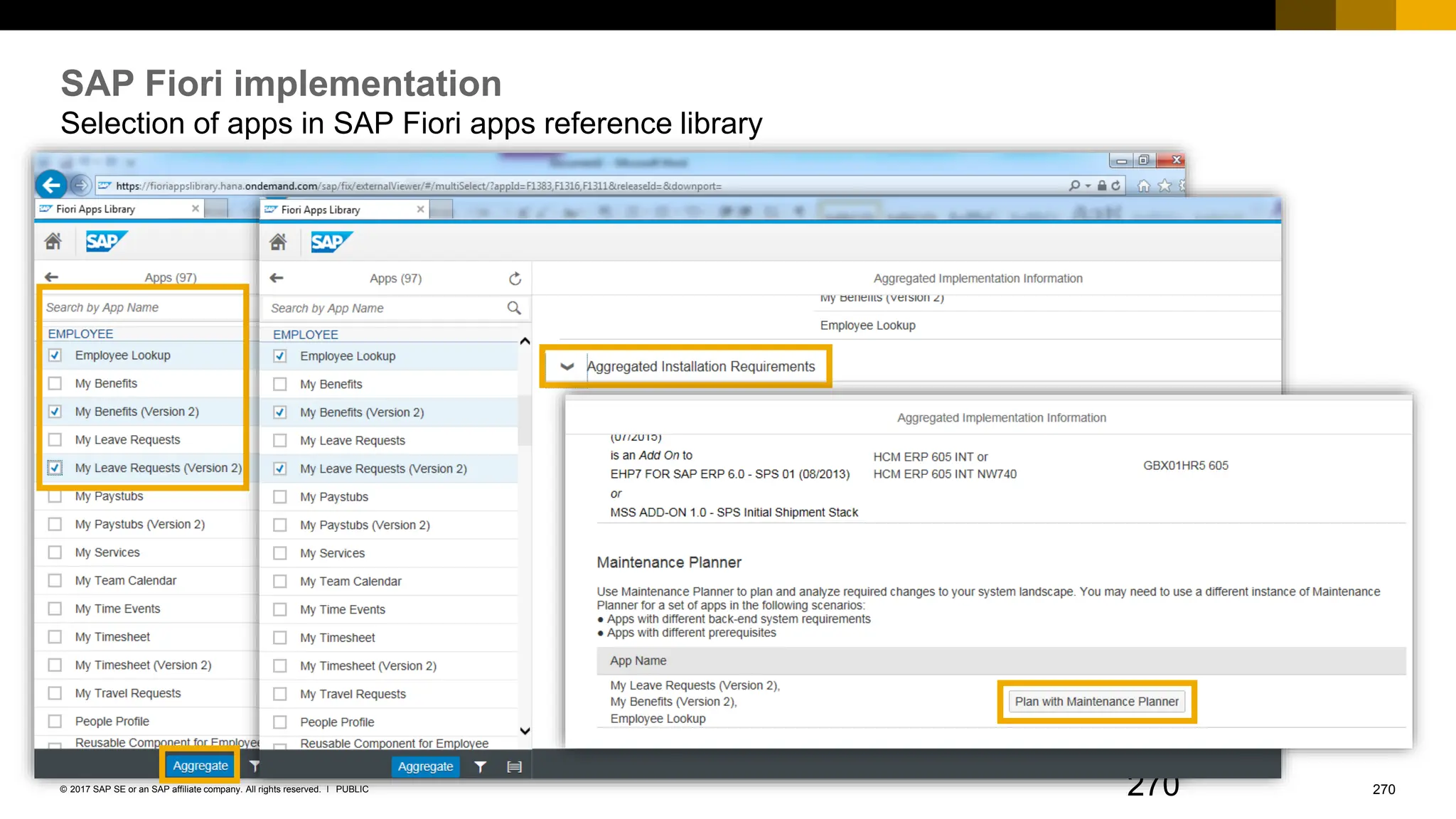Uncheck Employee Lookup in right window list
This screenshot has height=819, width=1456.
280,355
